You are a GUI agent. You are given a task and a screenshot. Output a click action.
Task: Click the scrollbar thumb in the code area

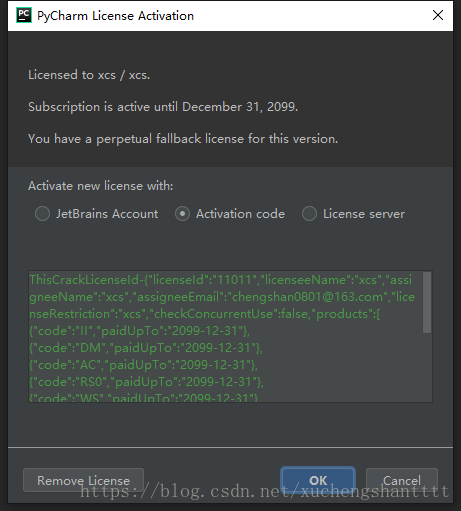427,303
